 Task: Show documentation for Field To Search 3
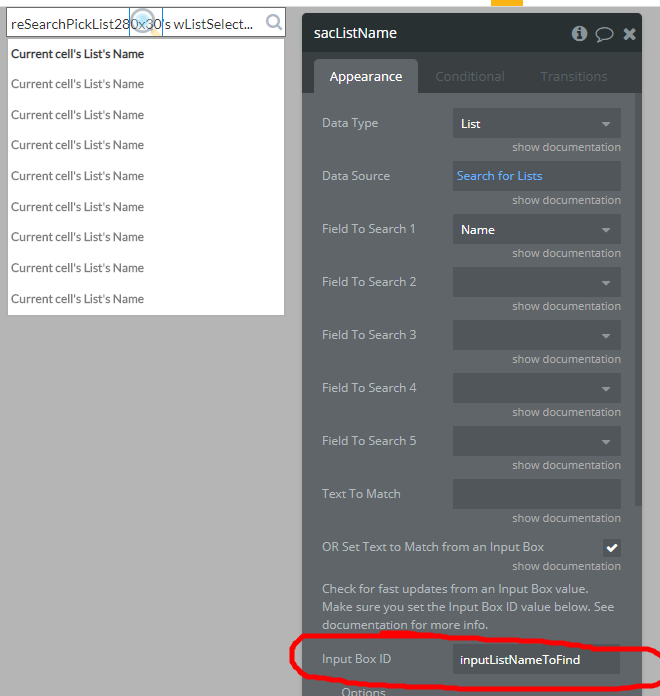pos(566,359)
